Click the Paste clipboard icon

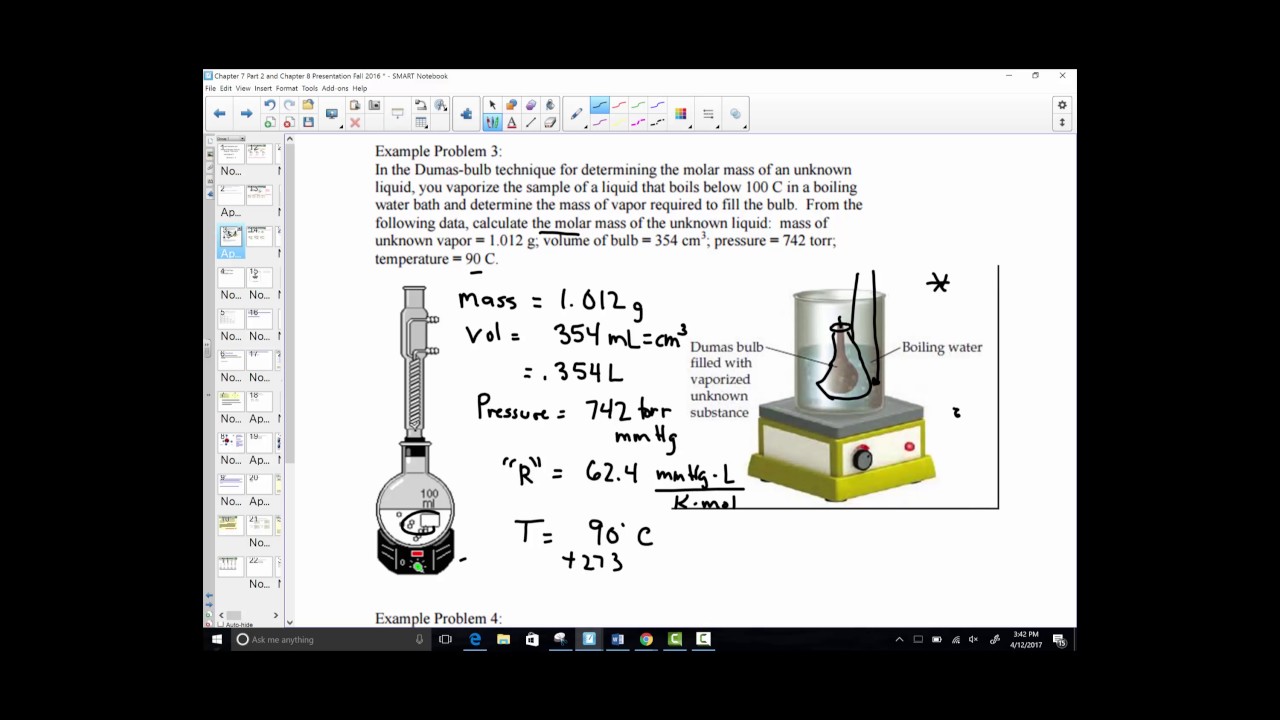[355, 104]
